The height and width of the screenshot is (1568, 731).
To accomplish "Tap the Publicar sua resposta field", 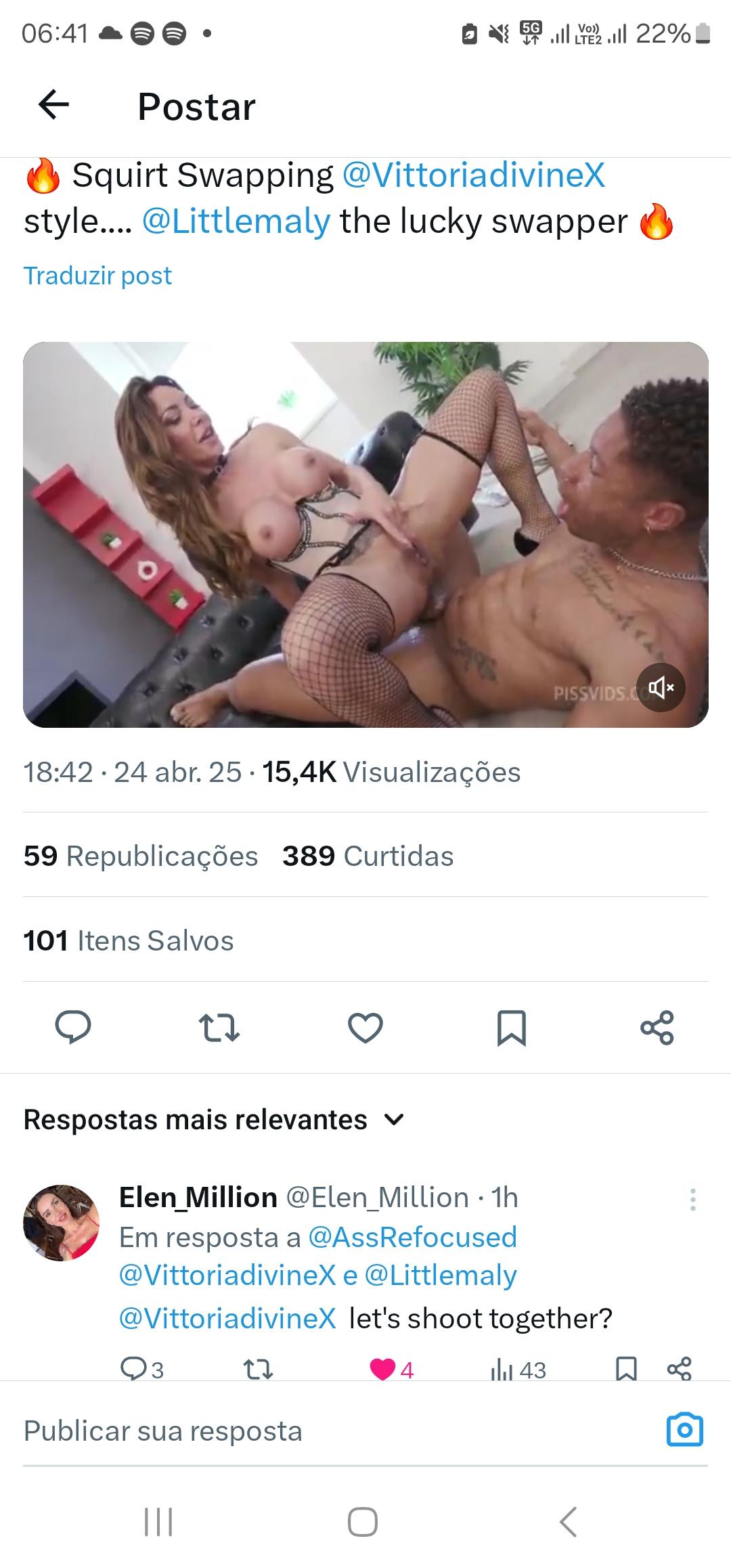I will click(x=338, y=1431).
